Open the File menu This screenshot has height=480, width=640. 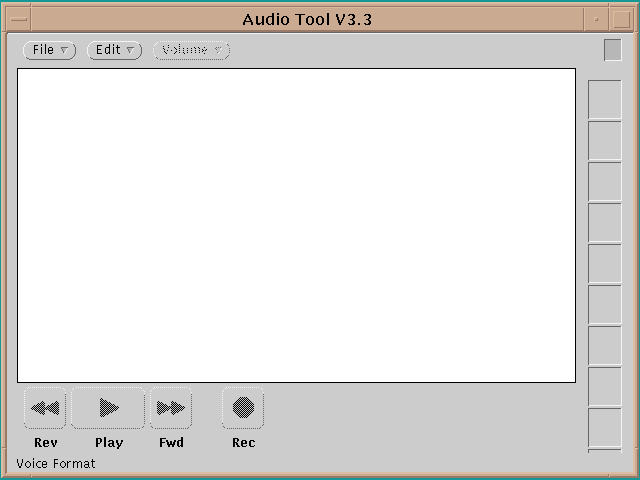(x=49, y=50)
